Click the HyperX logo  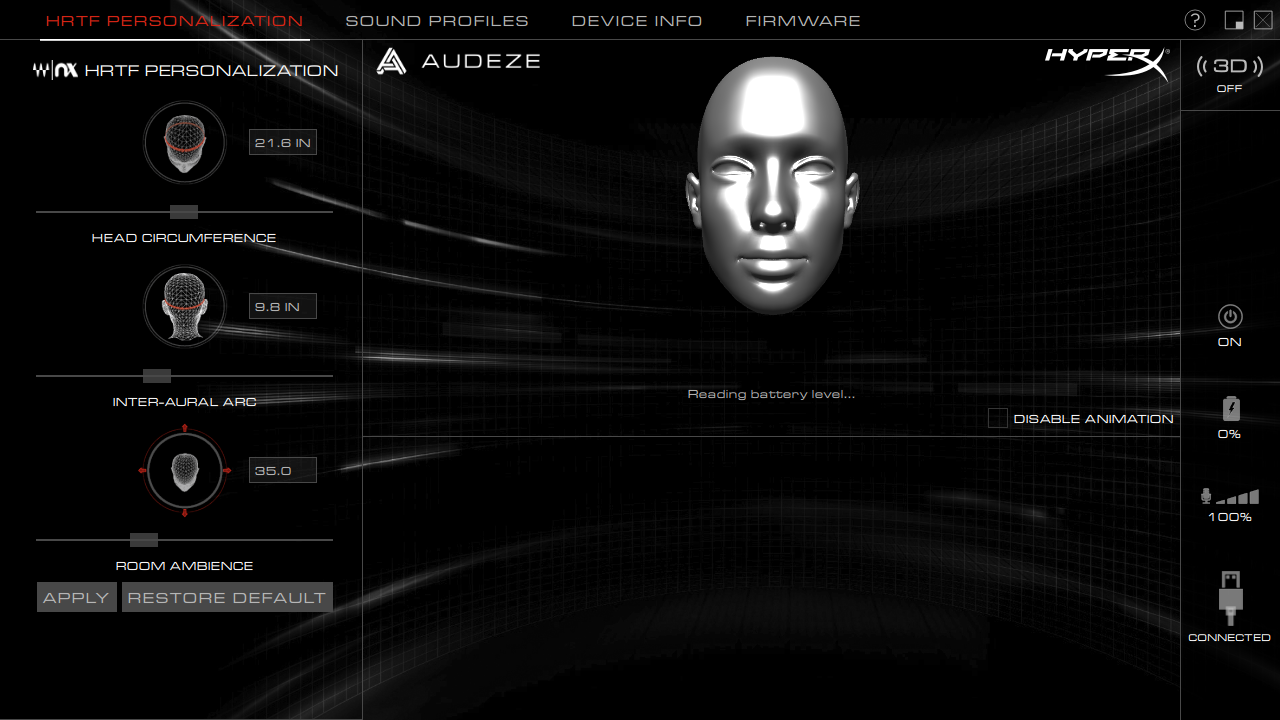click(x=1106, y=62)
